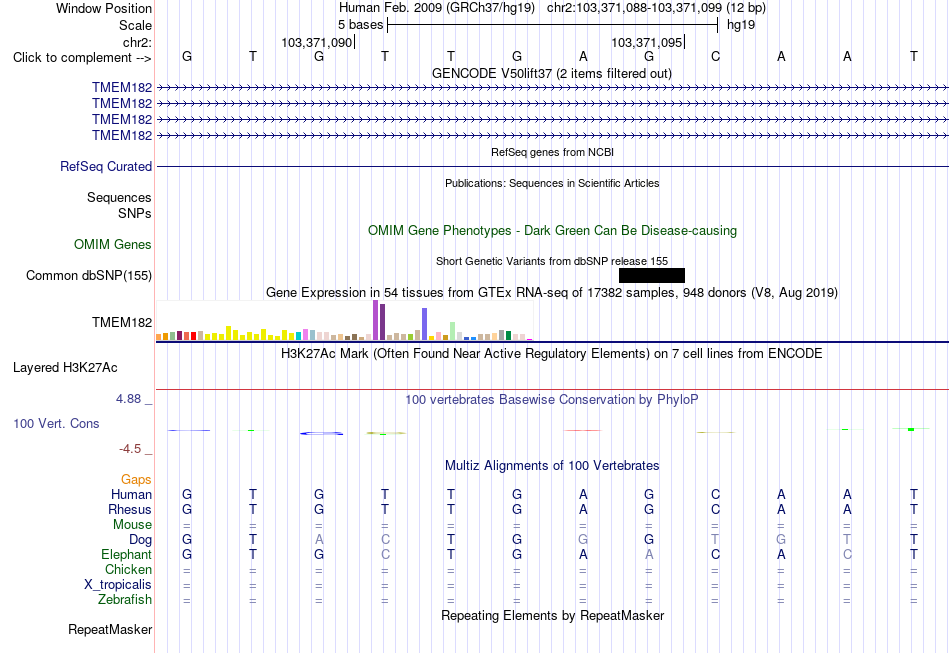The width and height of the screenshot is (950, 653).
Task: Click the '103,371,095' coordinate marker
Action: pyautogui.click(x=646, y=42)
